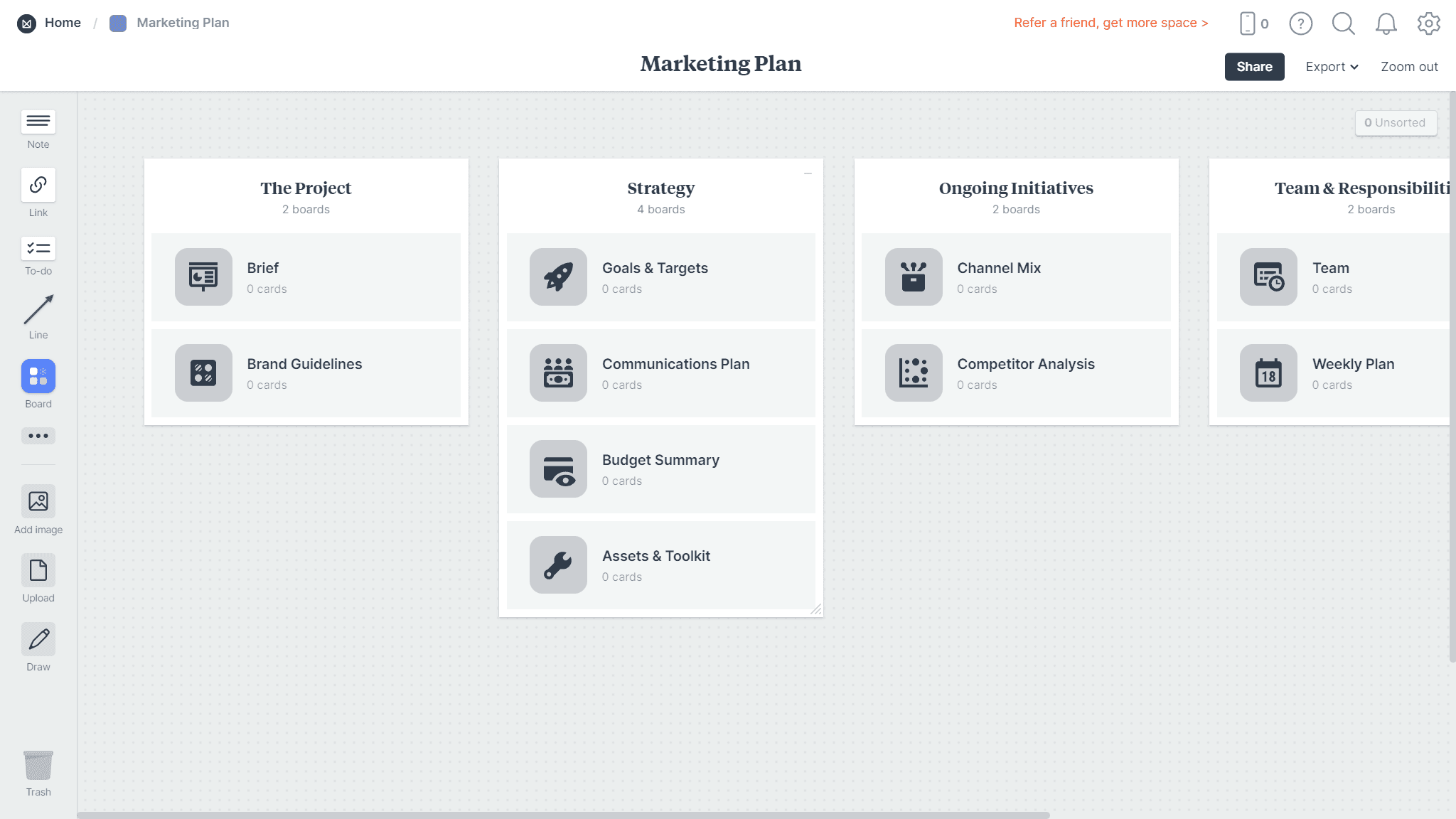Open the Trash bin
The height and width of the screenshot is (819, 1456).
(38, 766)
